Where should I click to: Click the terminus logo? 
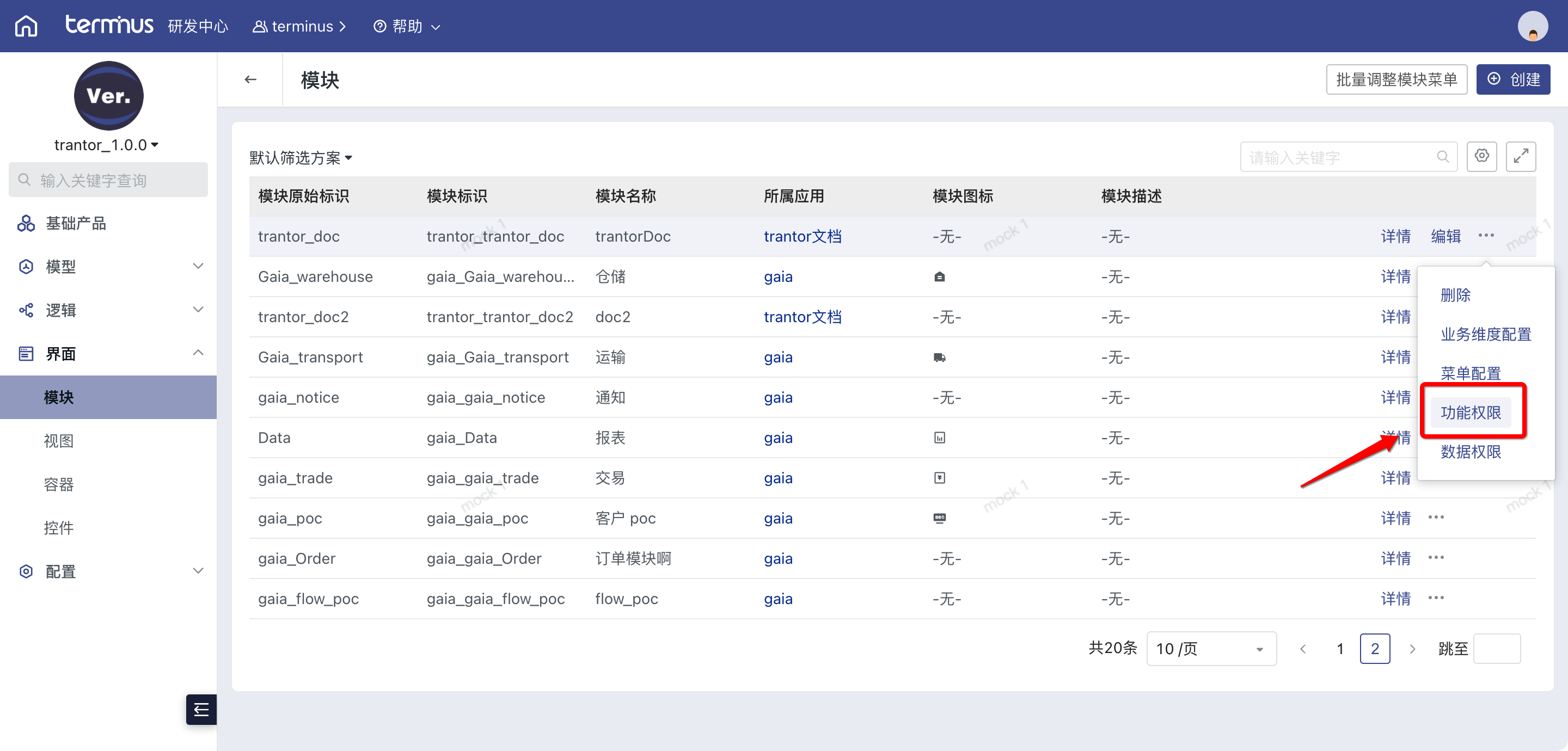[109, 24]
